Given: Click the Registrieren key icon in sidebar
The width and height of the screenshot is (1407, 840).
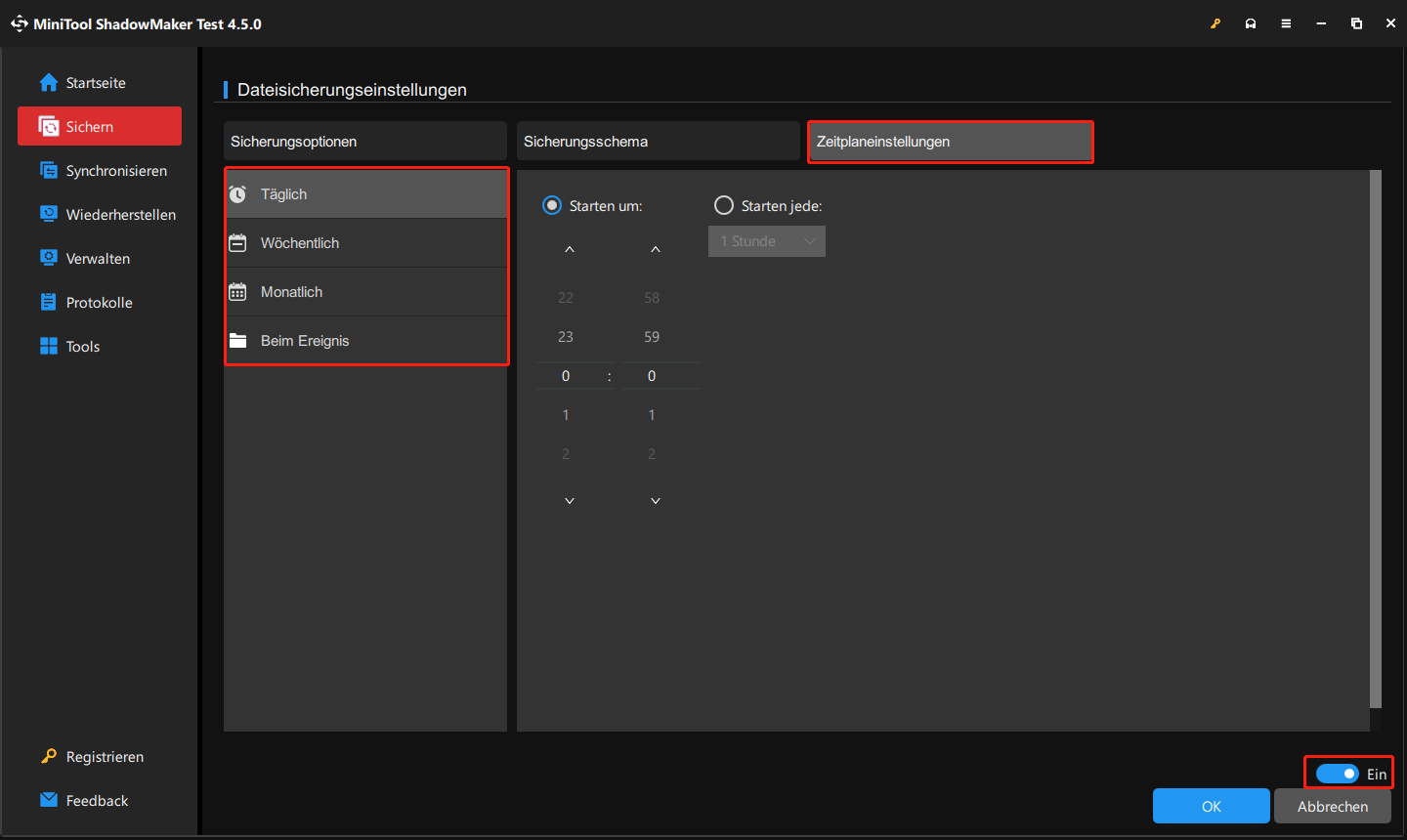Looking at the screenshot, I should pyautogui.click(x=49, y=756).
